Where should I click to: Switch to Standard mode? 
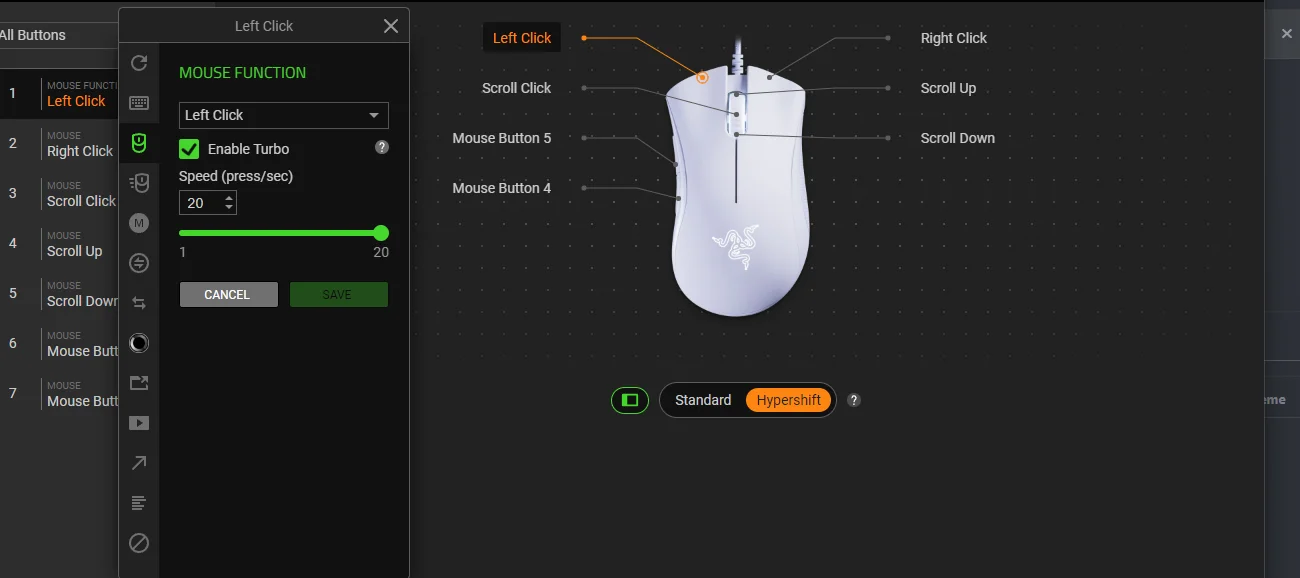(x=703, y=400)
